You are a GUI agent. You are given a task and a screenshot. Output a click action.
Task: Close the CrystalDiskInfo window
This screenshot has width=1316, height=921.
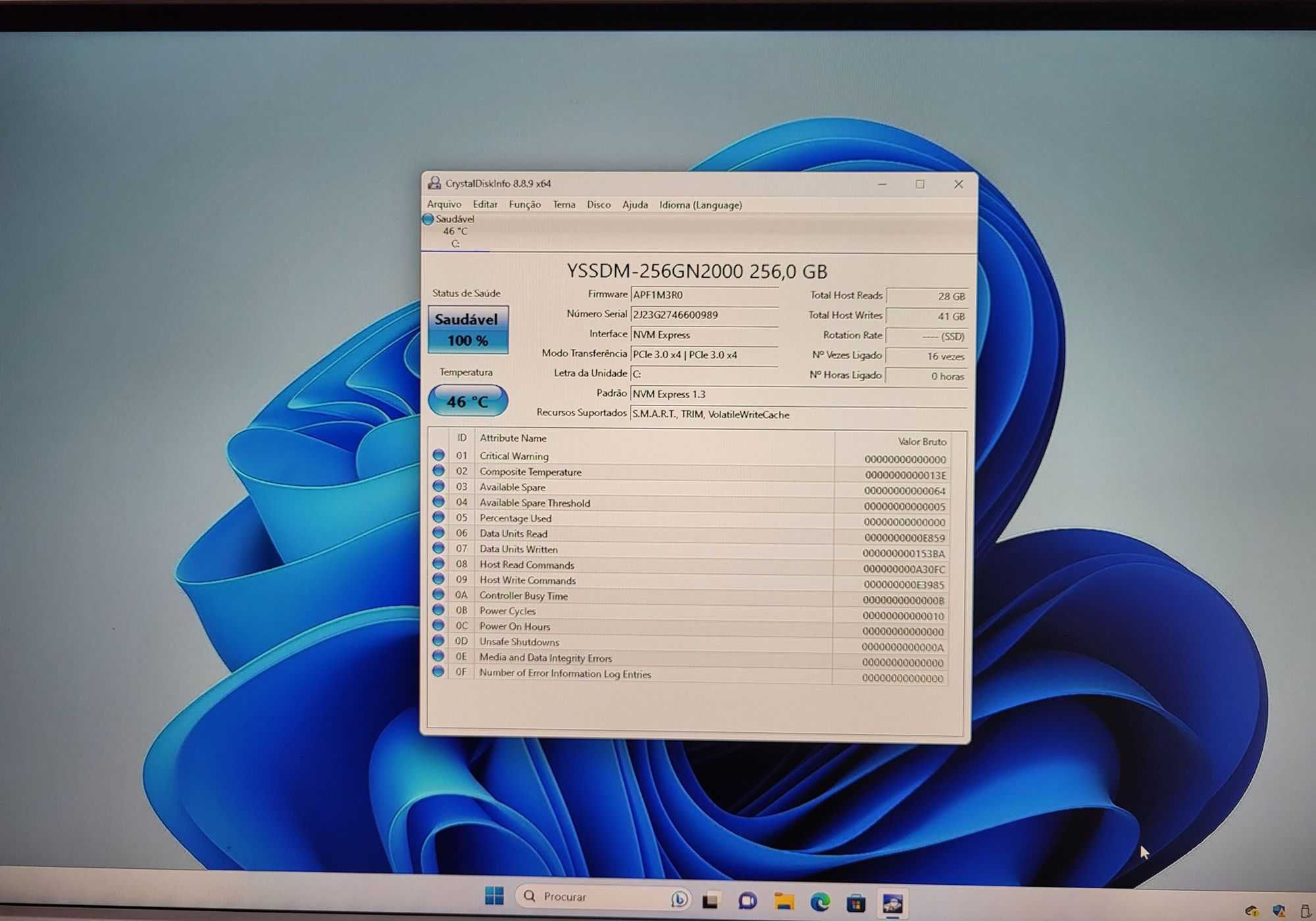click(x=958, y=184)
